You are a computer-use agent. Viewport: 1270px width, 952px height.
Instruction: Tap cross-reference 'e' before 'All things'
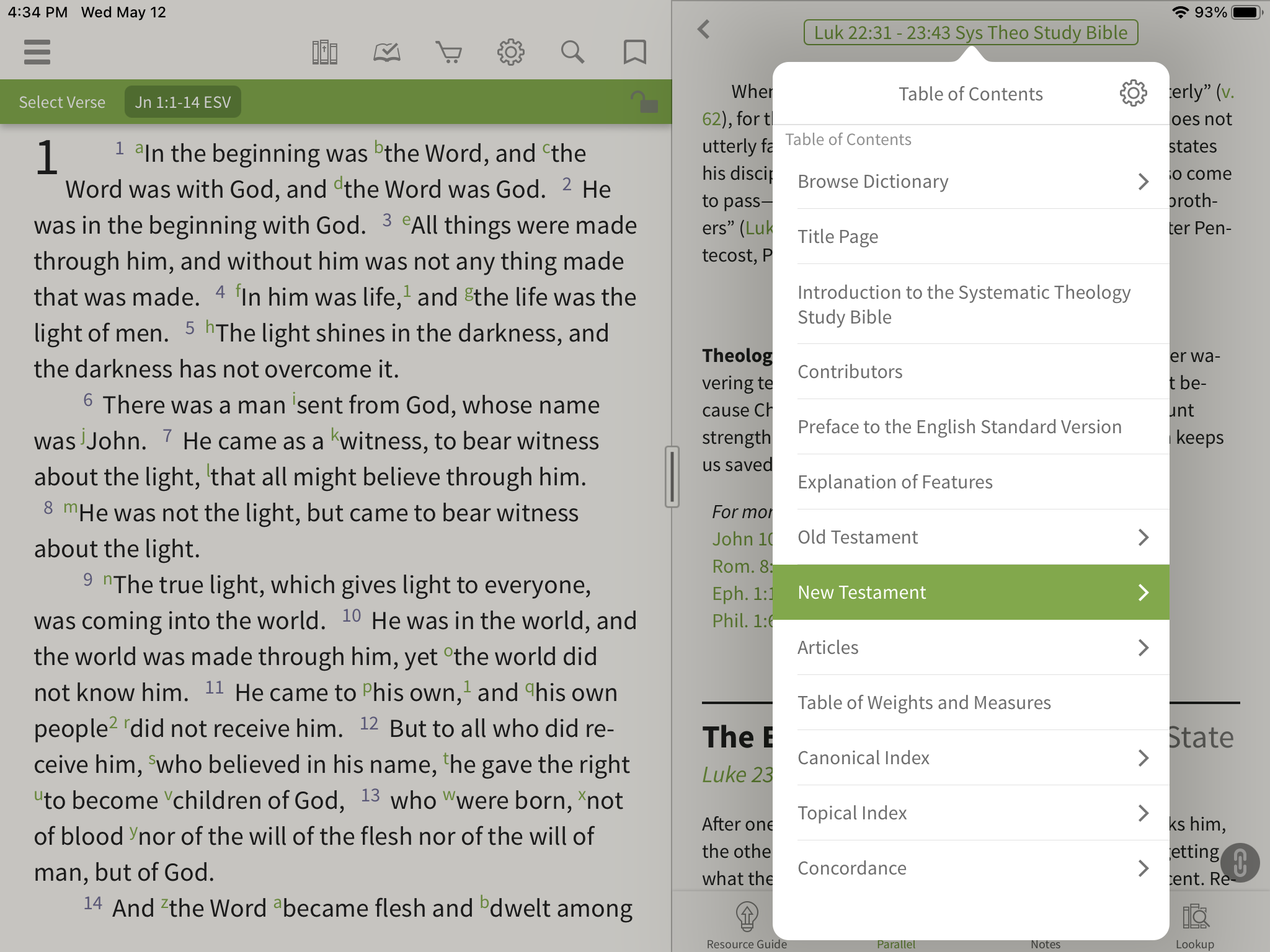406,219
